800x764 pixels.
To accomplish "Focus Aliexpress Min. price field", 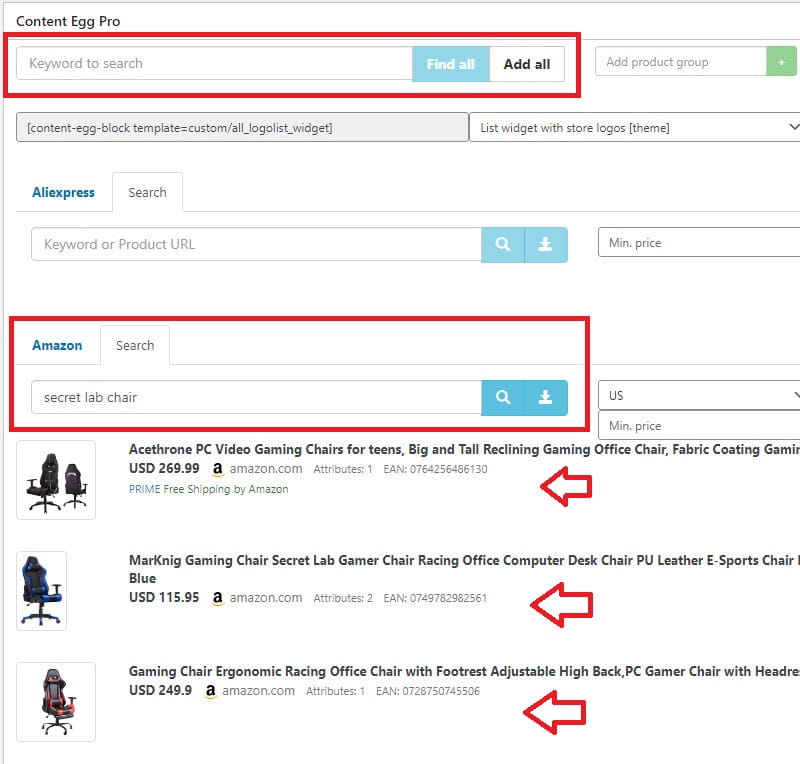I will [x=699, y=242].
